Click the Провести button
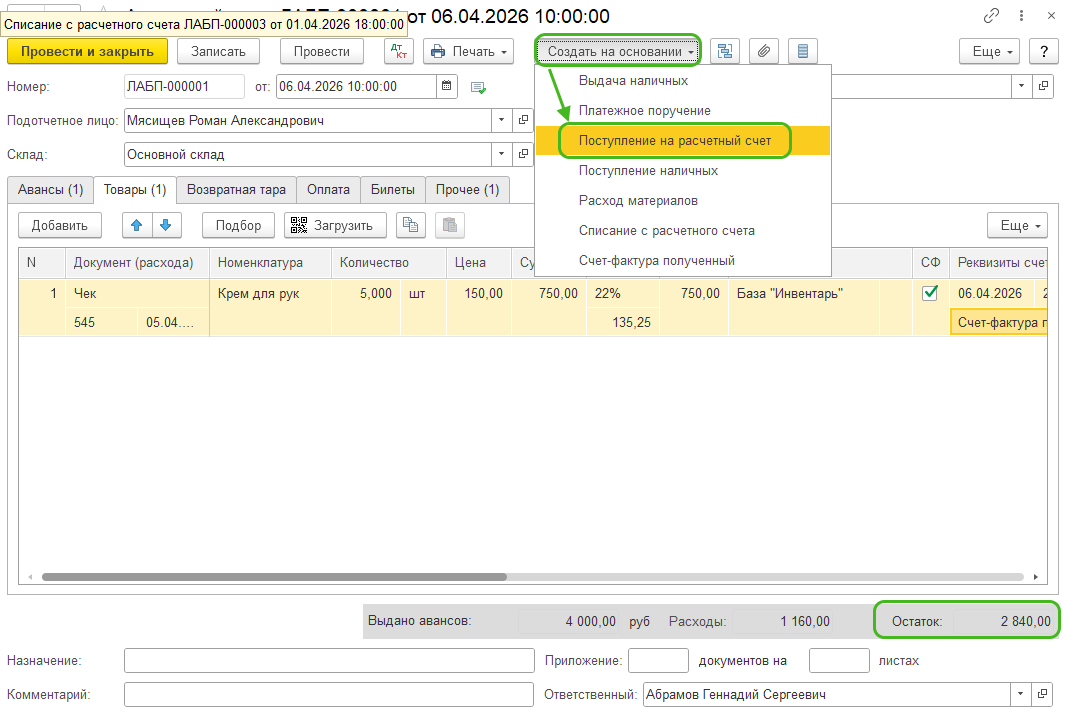Screen dimensions: 1067x716 322,51
